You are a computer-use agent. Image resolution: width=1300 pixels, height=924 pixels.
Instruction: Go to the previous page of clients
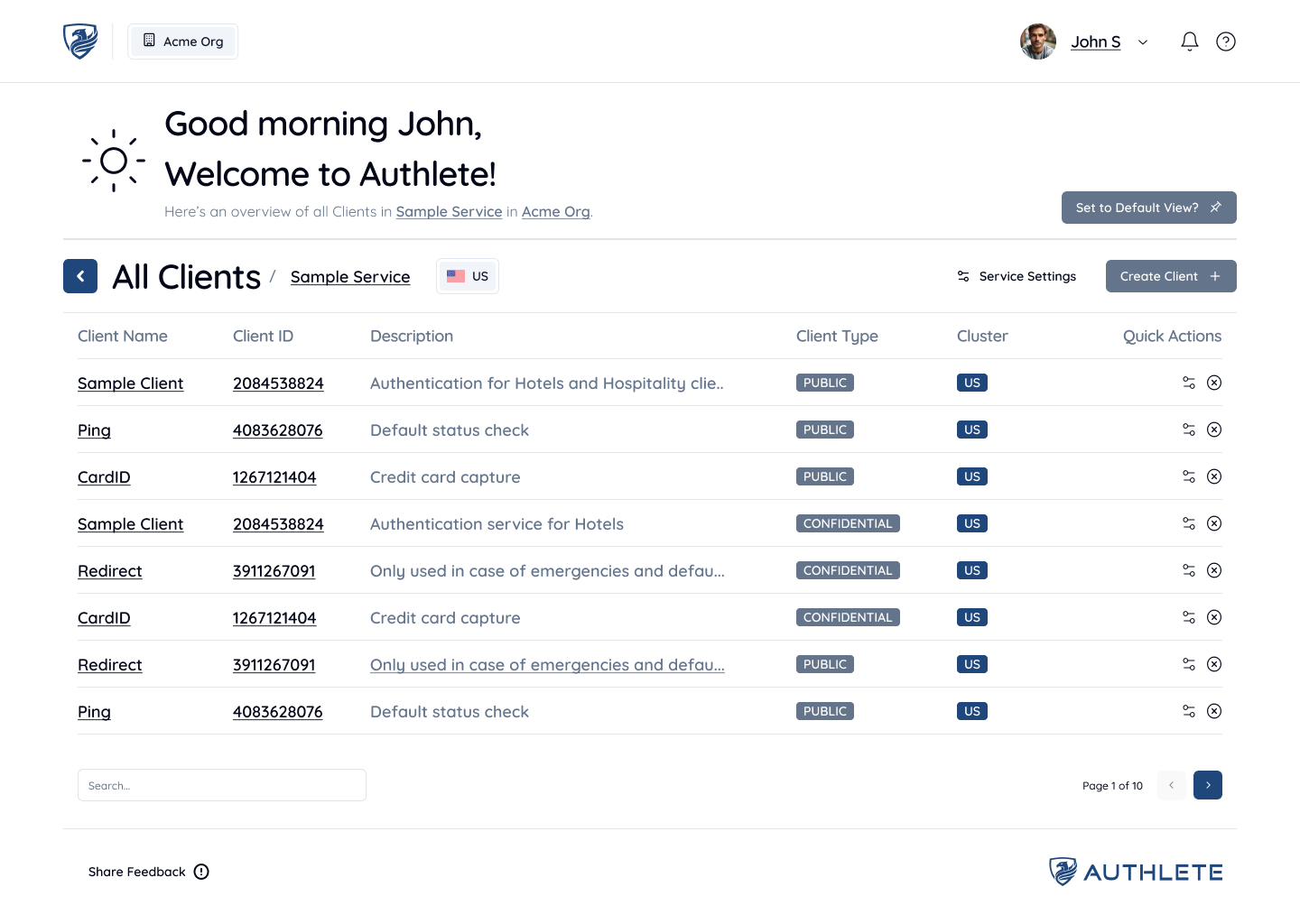coord(1172,785)
